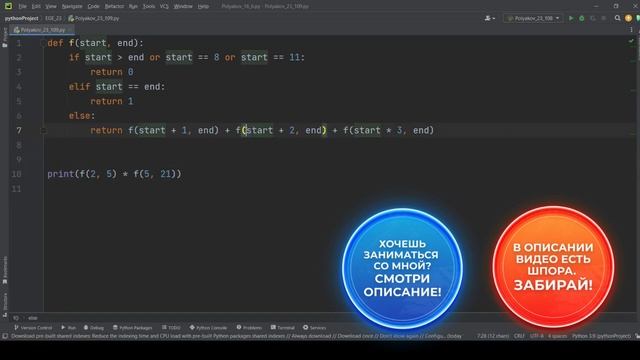
Task: Click line number 3 in the gutter
Action: 19,72
